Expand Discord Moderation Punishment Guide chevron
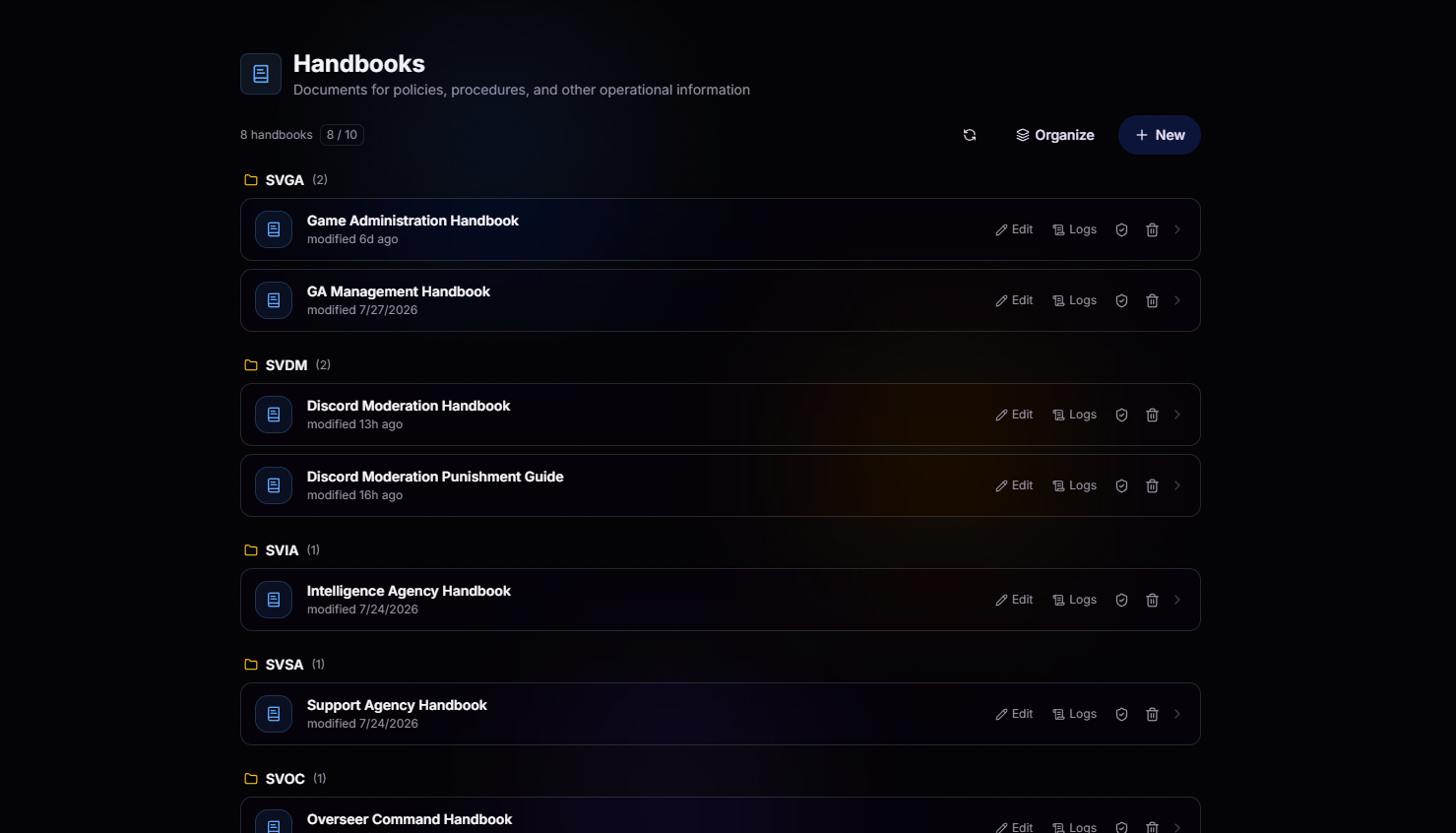 [1177, 485]
